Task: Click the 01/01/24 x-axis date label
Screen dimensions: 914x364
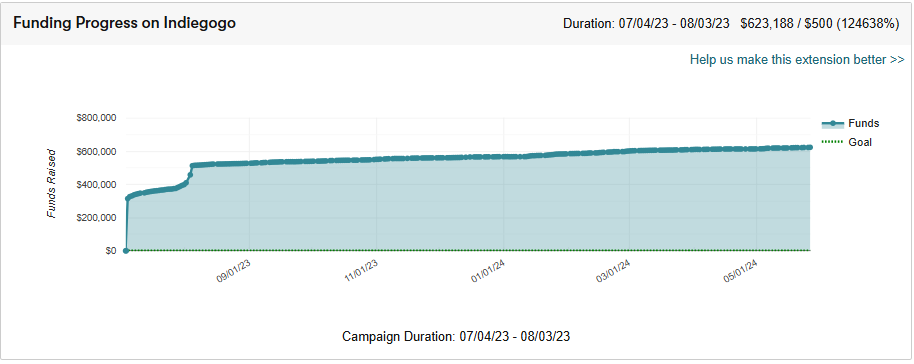Action: tap(488, 271)
